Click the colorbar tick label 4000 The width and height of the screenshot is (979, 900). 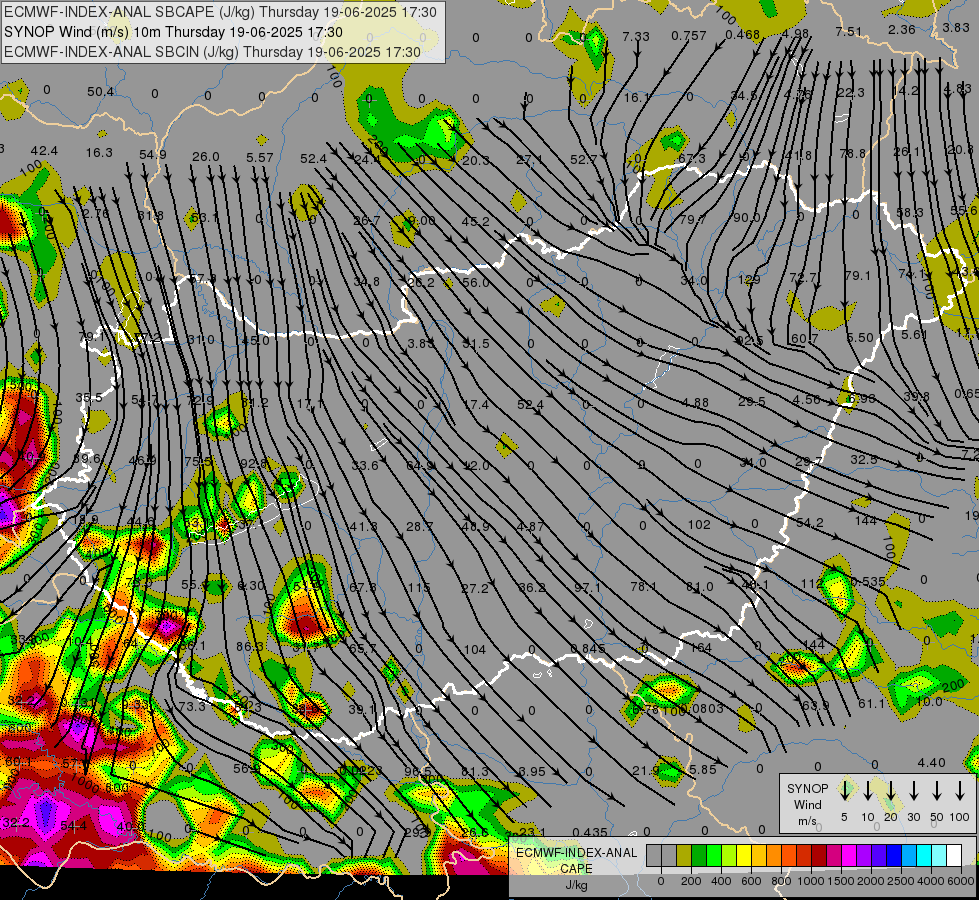coord(931,881)
